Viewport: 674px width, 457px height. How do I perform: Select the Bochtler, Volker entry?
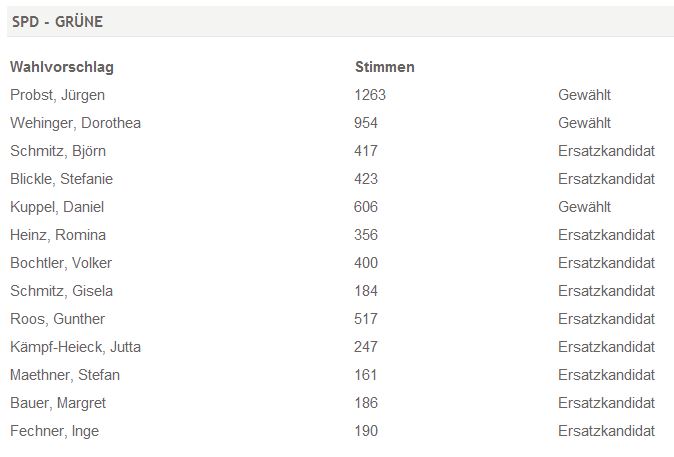click(61, 263)
